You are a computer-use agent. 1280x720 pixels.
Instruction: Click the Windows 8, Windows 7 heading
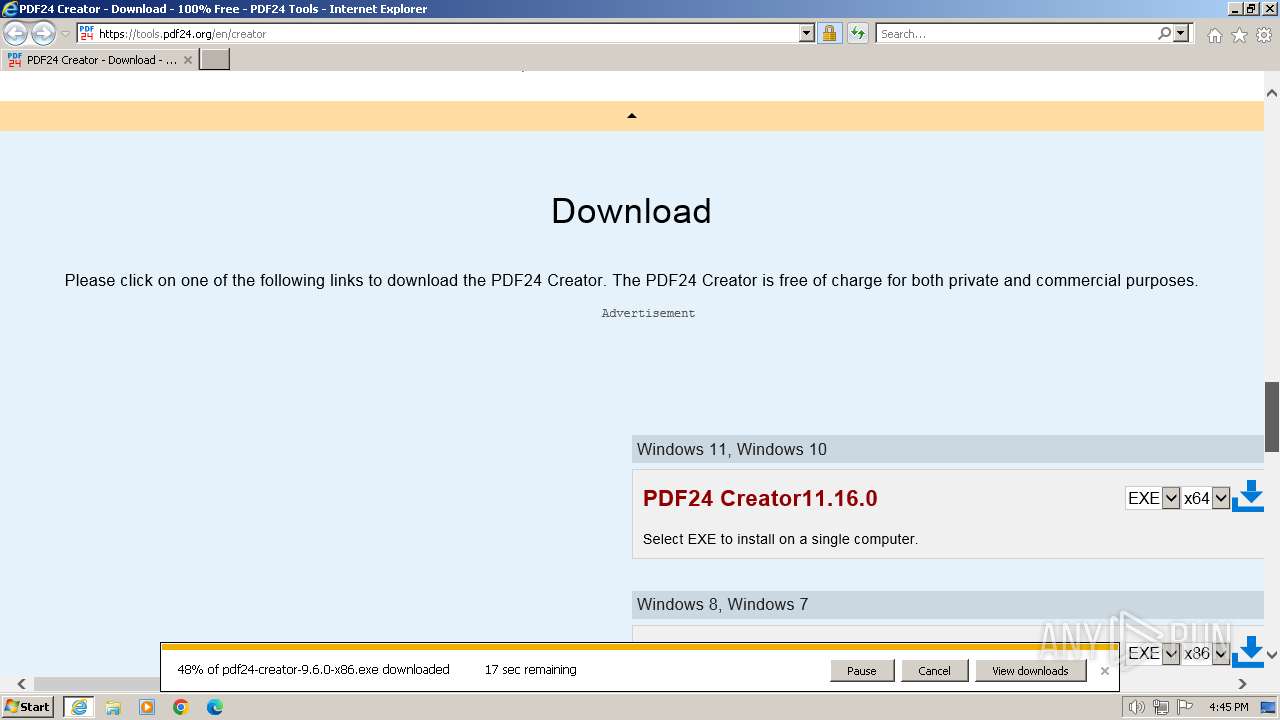click(x=722, y=604)
